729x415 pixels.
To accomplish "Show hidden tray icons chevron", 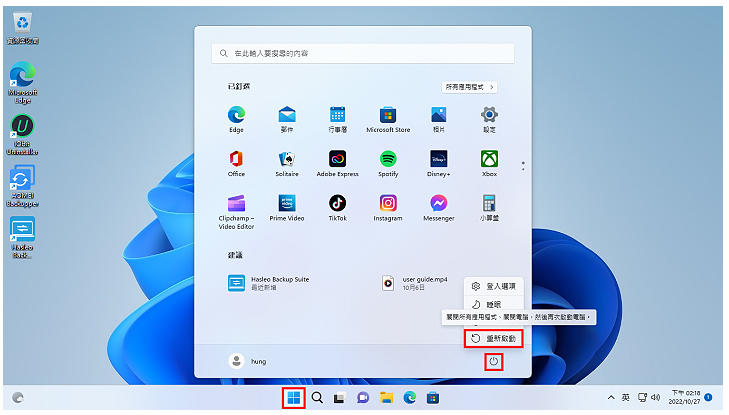I will coord(611,397).
